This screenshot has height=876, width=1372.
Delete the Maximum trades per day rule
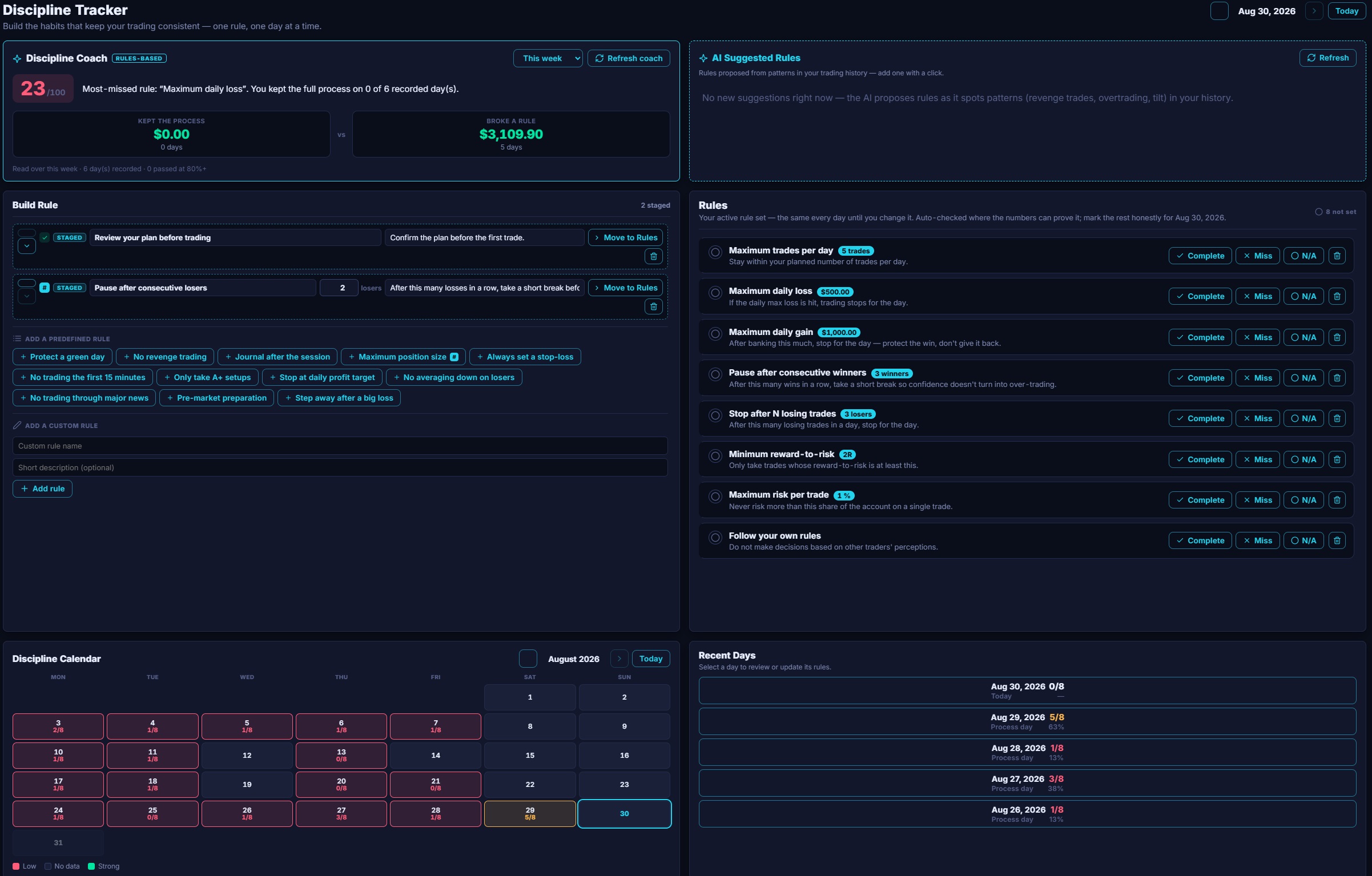(x=1337, y=256)
